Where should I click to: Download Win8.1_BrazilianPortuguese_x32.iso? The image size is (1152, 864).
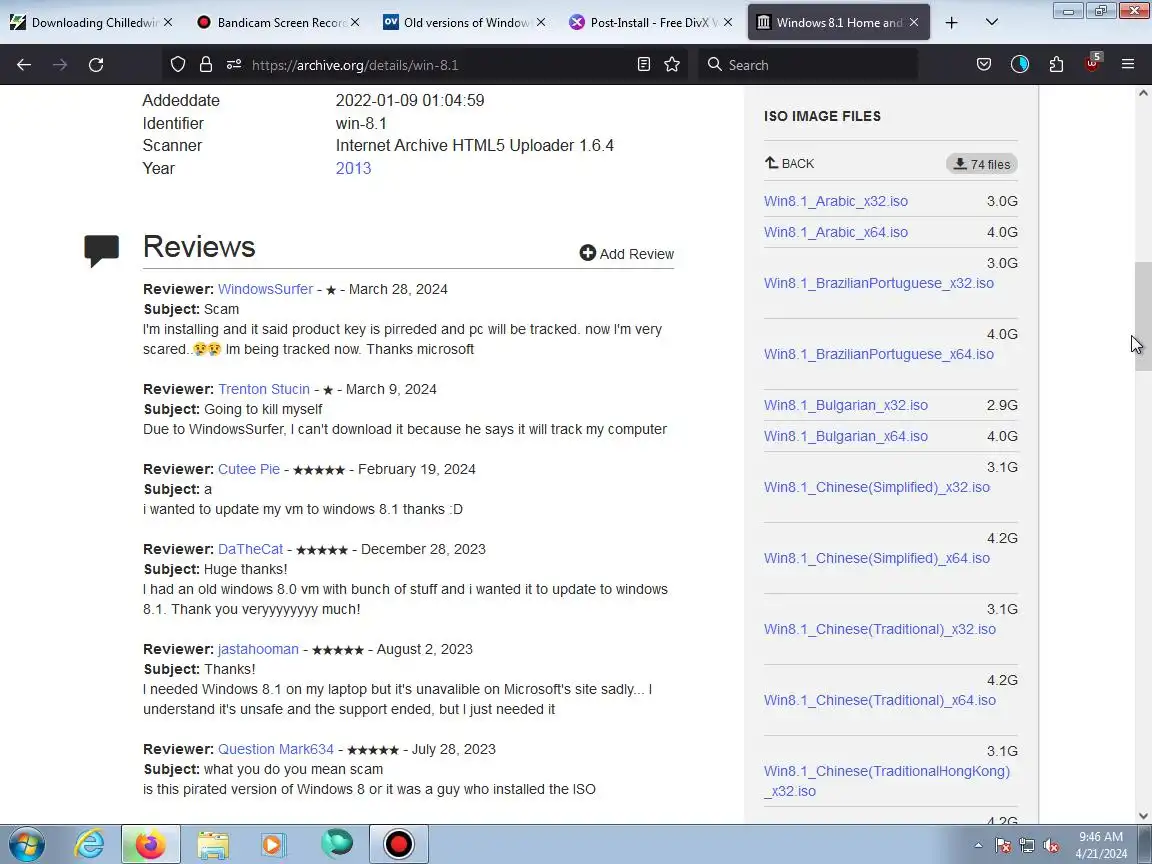point(879,283)
